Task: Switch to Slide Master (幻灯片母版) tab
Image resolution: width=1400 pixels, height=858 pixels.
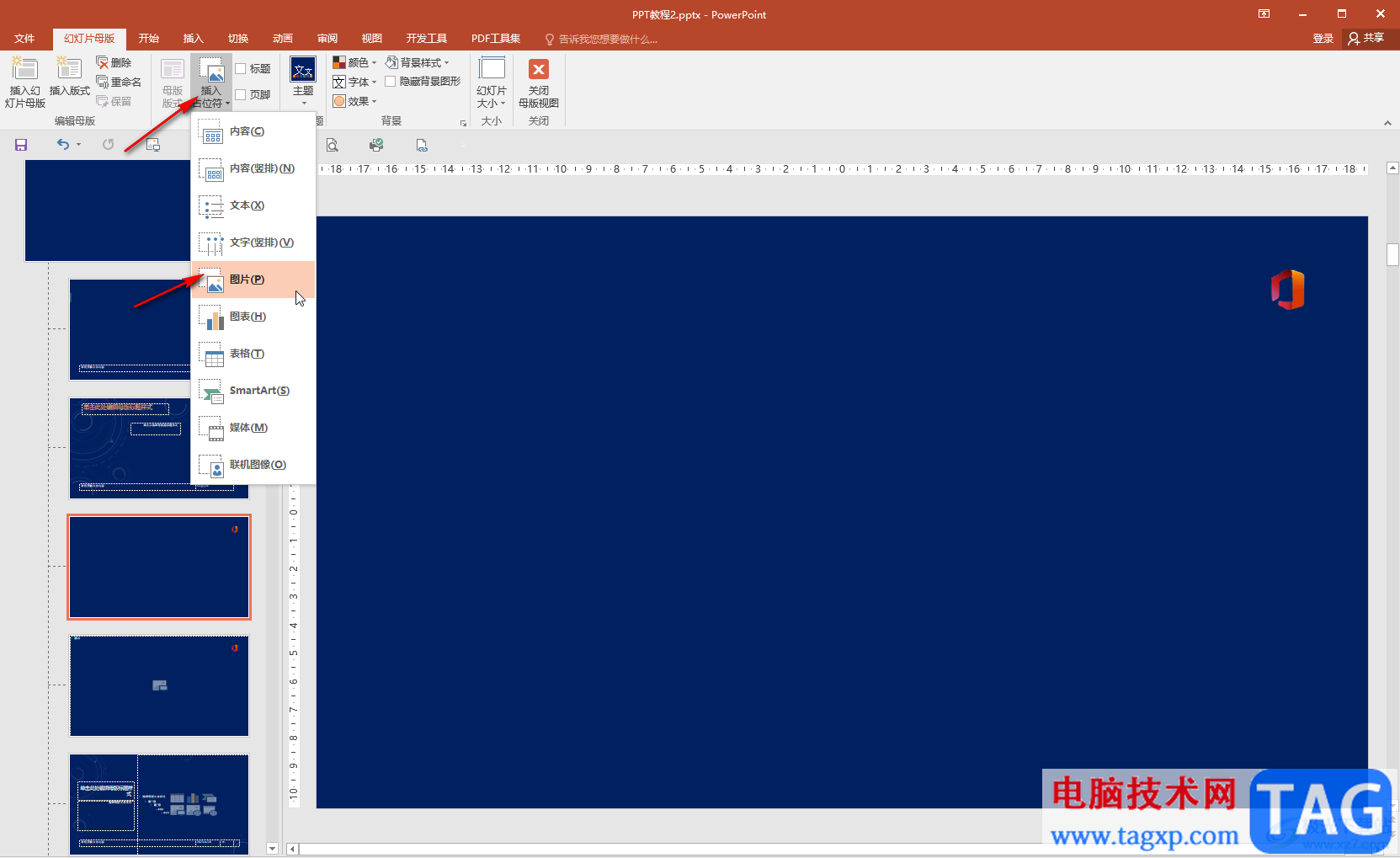Action: coord(89,39)
